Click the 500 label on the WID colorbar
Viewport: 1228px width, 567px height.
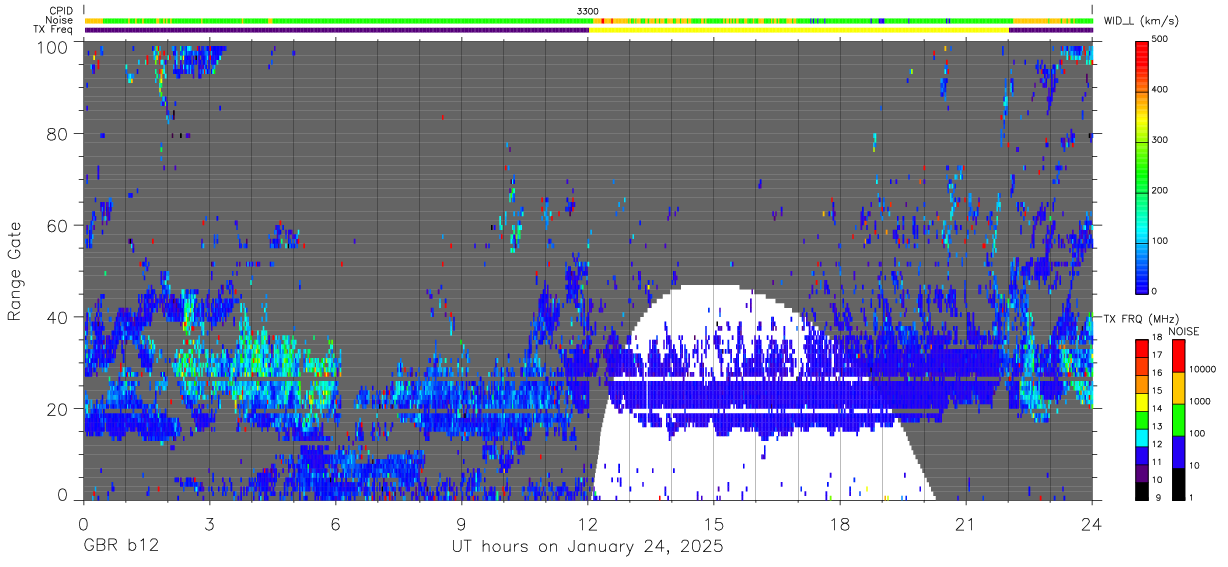(1161, 40)
